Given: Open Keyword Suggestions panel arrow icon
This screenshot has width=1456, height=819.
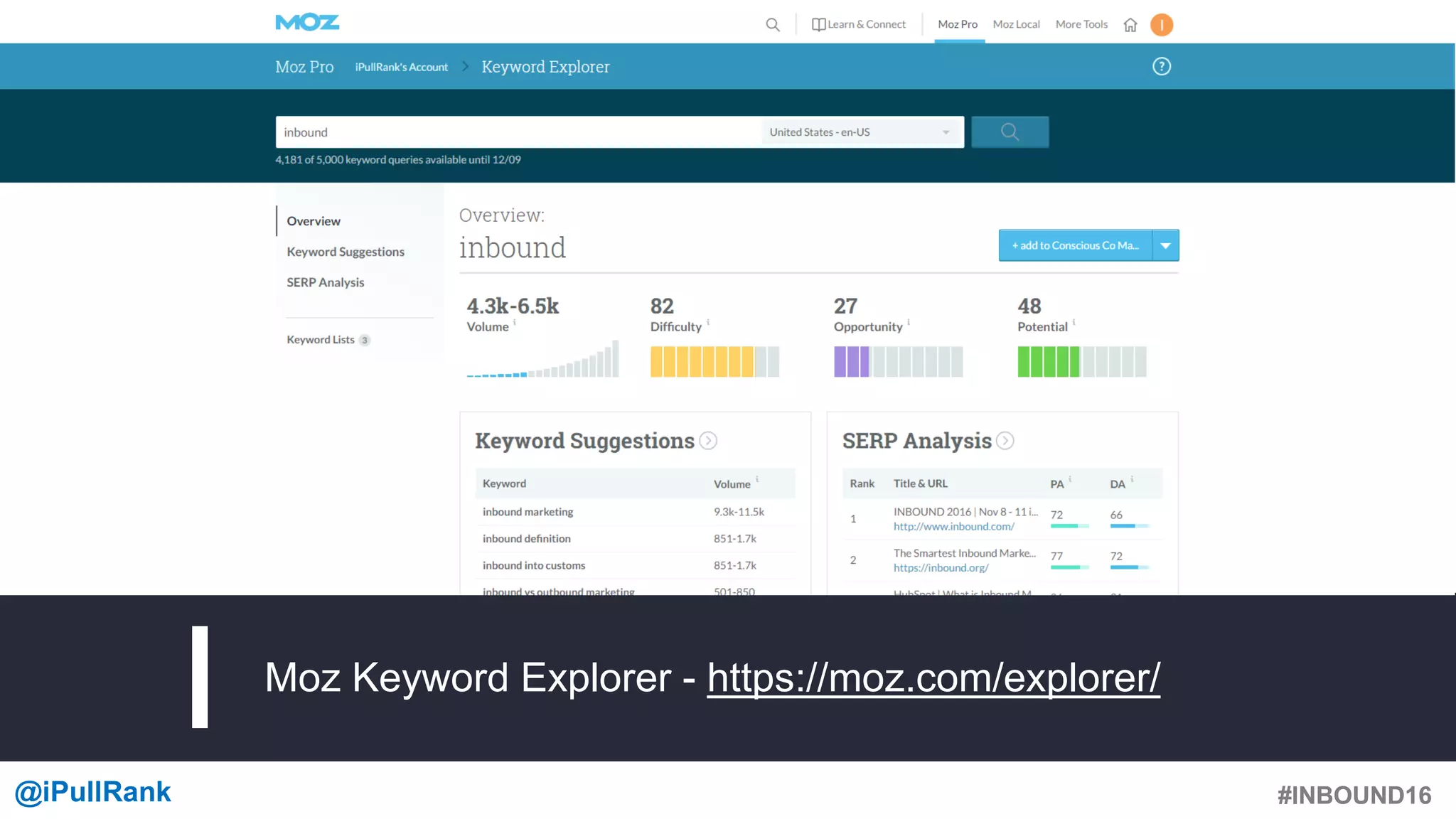Looking at the screenshot, I should [x=708, y=441].
